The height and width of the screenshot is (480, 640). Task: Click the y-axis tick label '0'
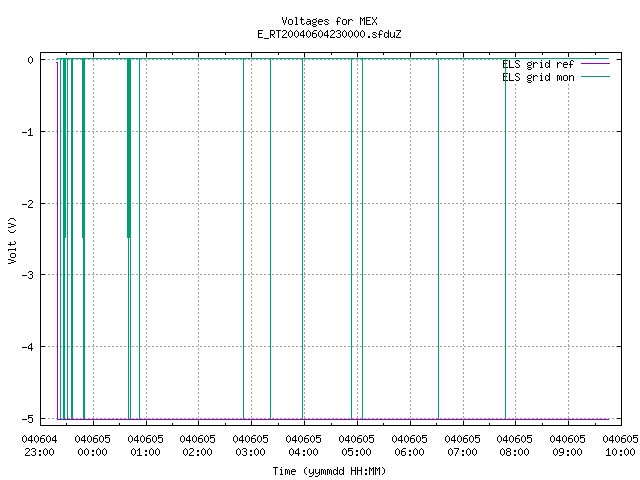31,60
